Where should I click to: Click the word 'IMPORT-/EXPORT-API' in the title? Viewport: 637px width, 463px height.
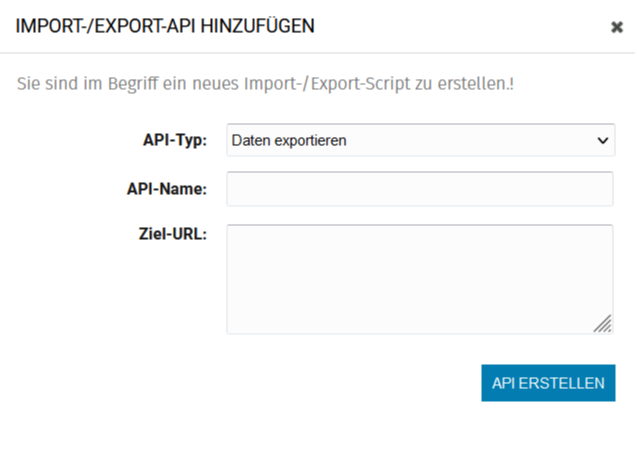tap(106, 27)
